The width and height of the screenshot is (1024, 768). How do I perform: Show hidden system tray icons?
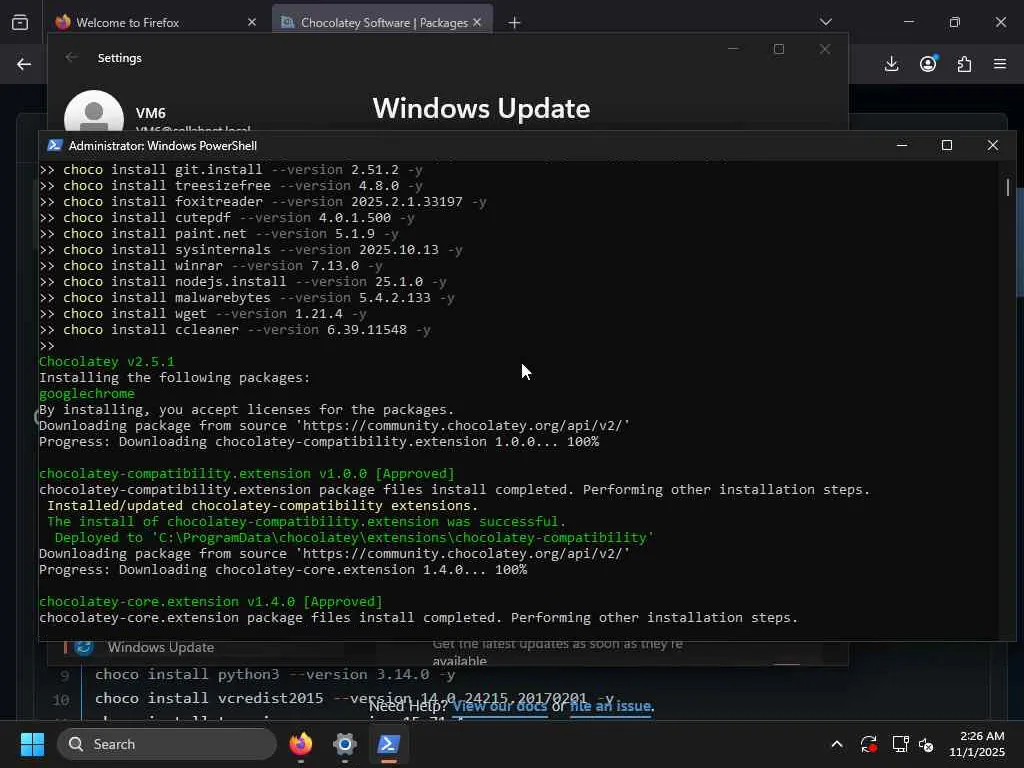837,744
